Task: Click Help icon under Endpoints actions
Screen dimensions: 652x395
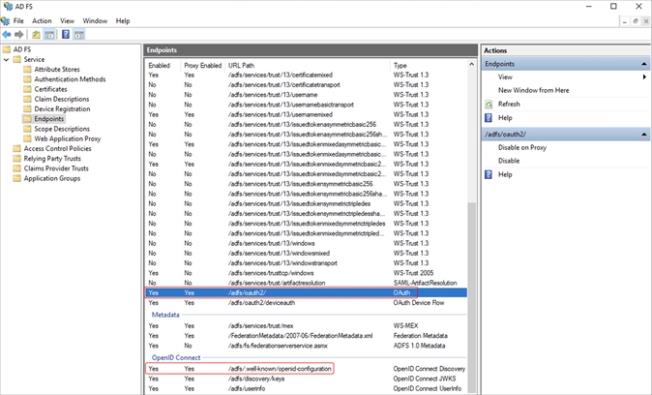Action: click(x=489, y=118)
